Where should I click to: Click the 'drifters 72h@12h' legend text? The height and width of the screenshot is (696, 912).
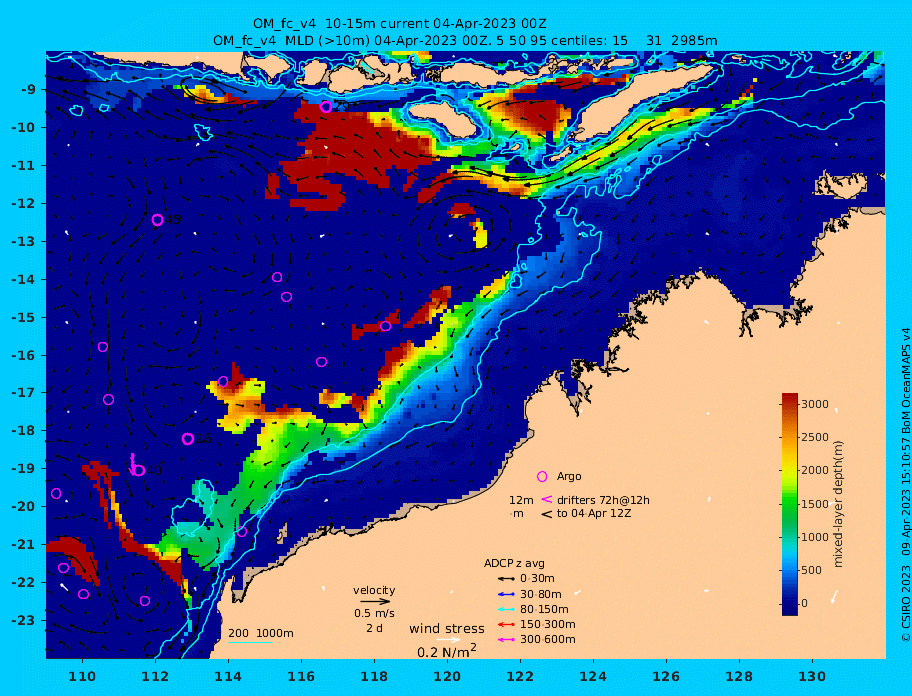pos(603,500)
